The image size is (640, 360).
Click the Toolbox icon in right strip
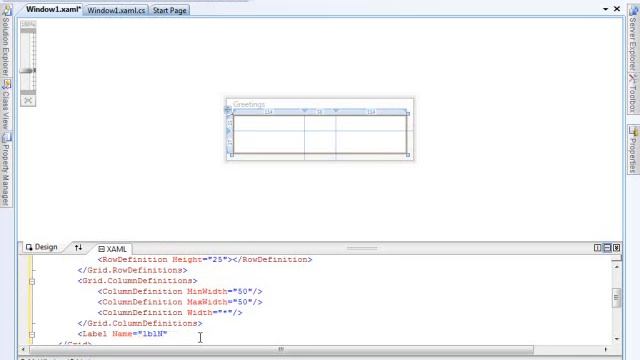633,78
